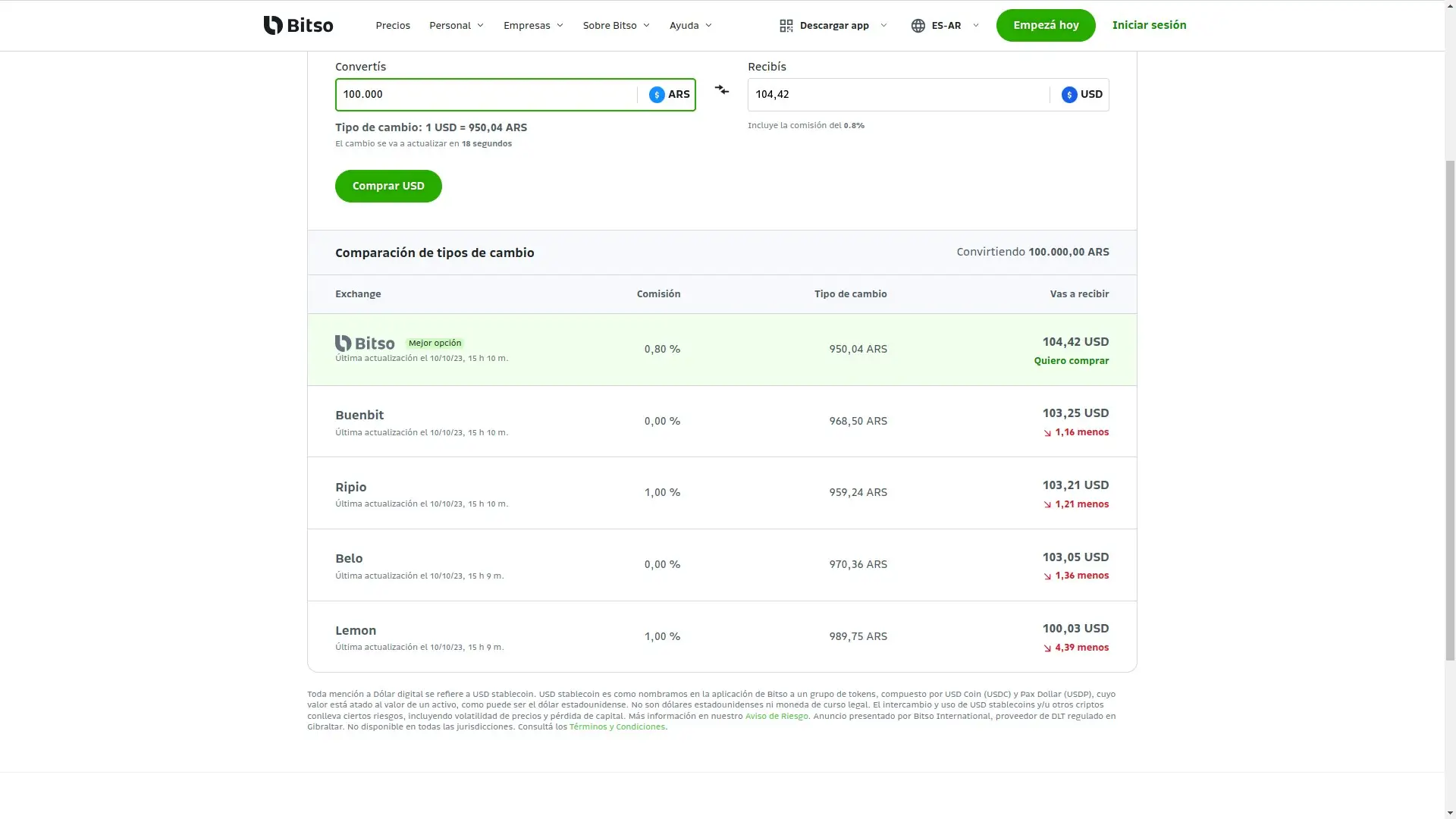
Task: Click the 968,50 ARS rate cell
Action: (858, 421)
